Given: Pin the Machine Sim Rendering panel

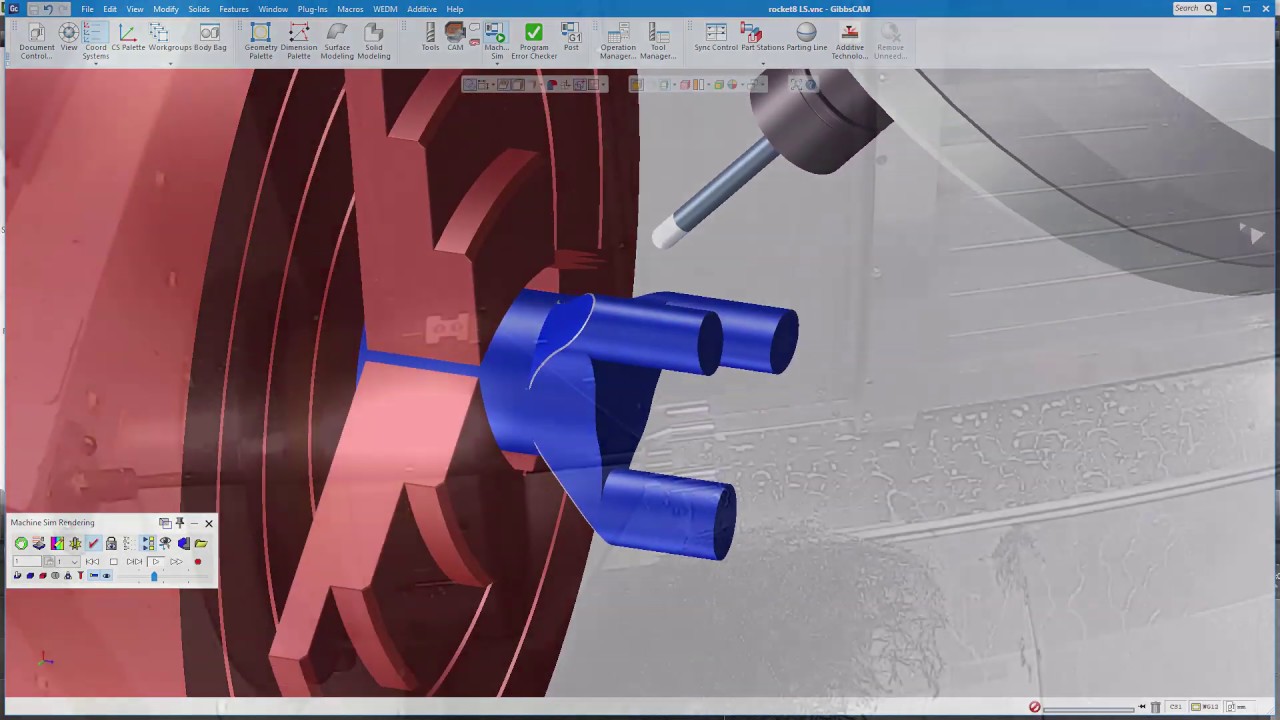Looking at the screenshot, I should [180, 523].
